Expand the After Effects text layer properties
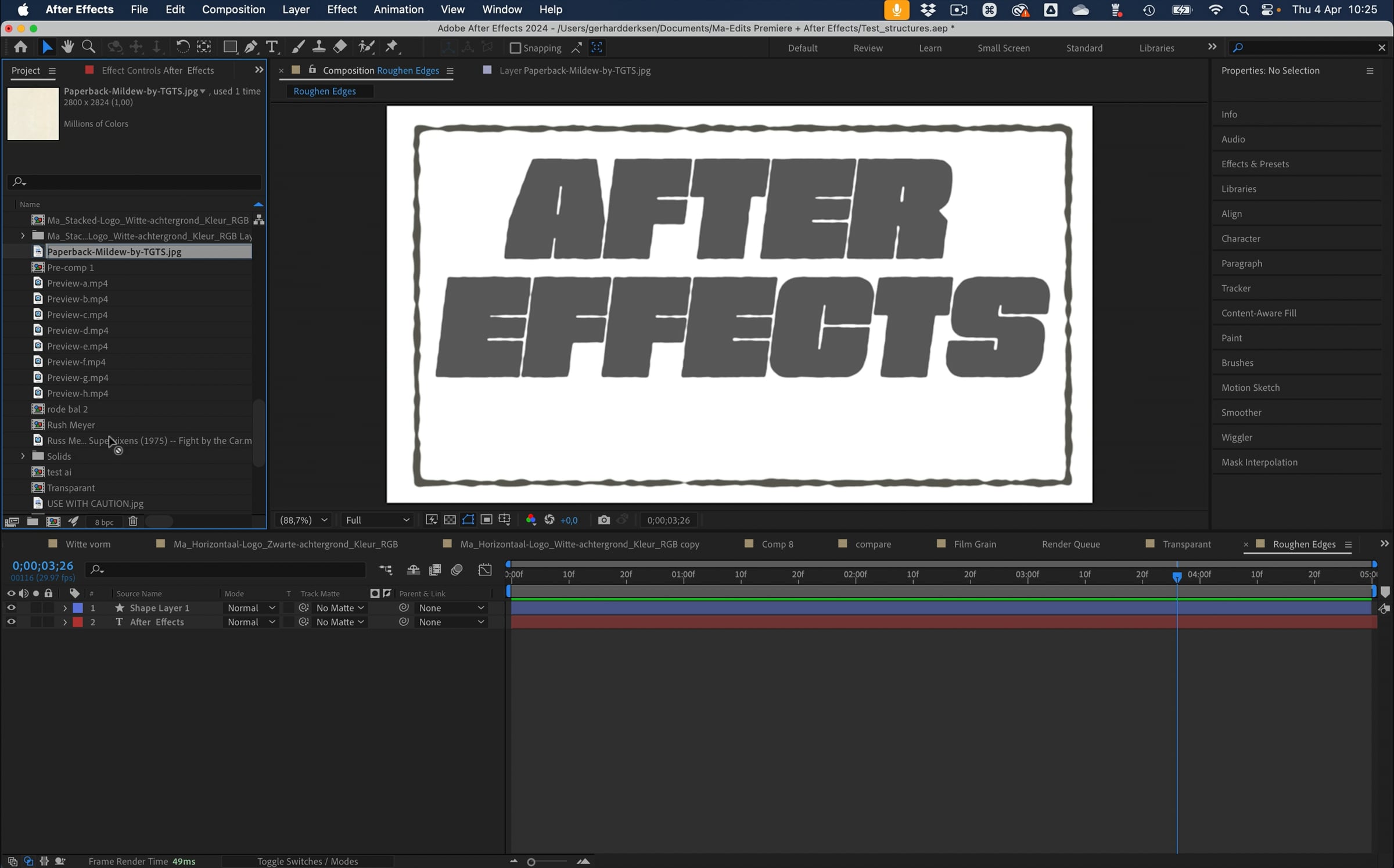Screen dimensions: 1394x868 point(64,622)
